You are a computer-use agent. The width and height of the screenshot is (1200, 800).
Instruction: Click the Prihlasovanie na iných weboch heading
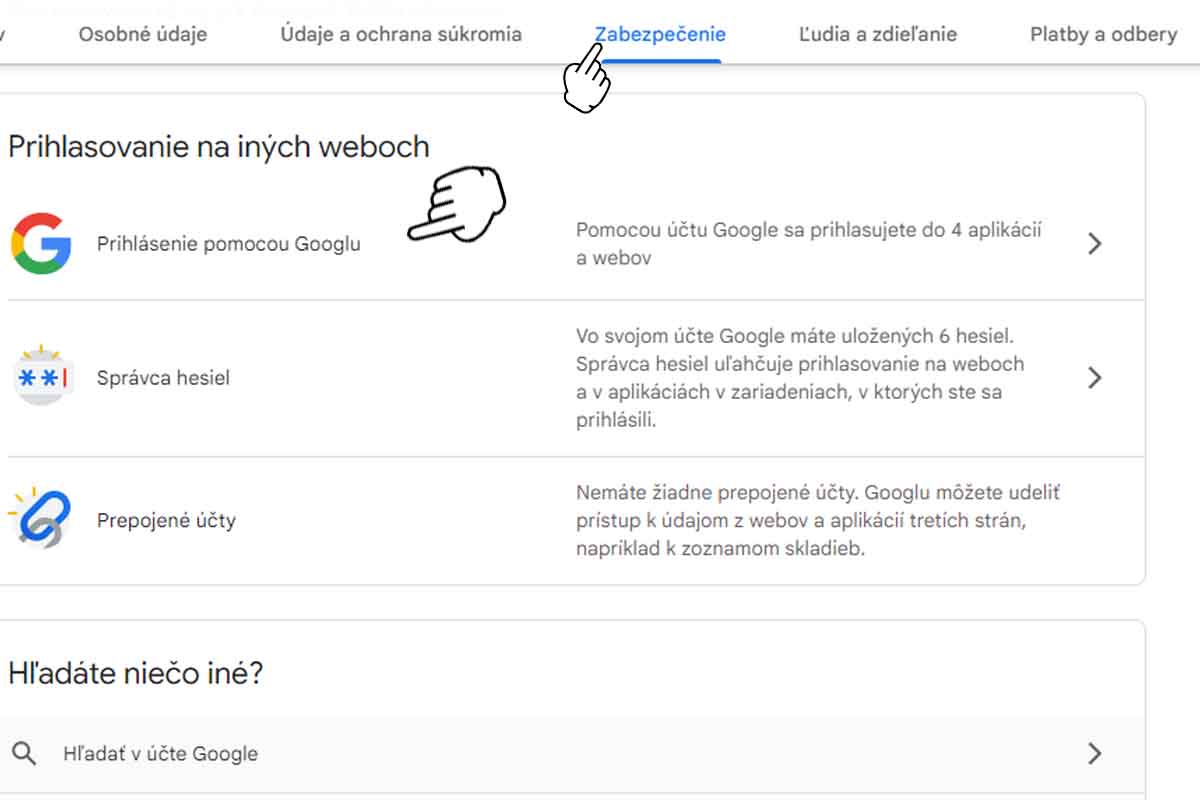tap(219, 147)
